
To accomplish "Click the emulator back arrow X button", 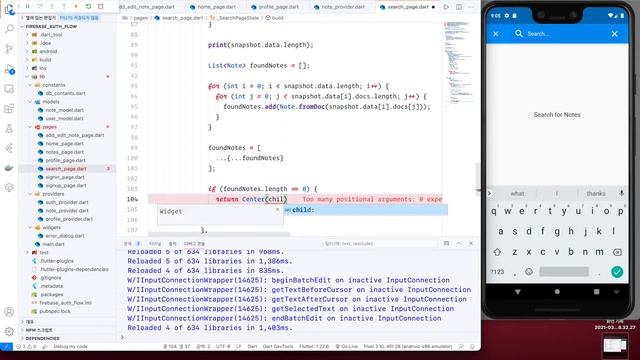I will click(x=496, y=34).
